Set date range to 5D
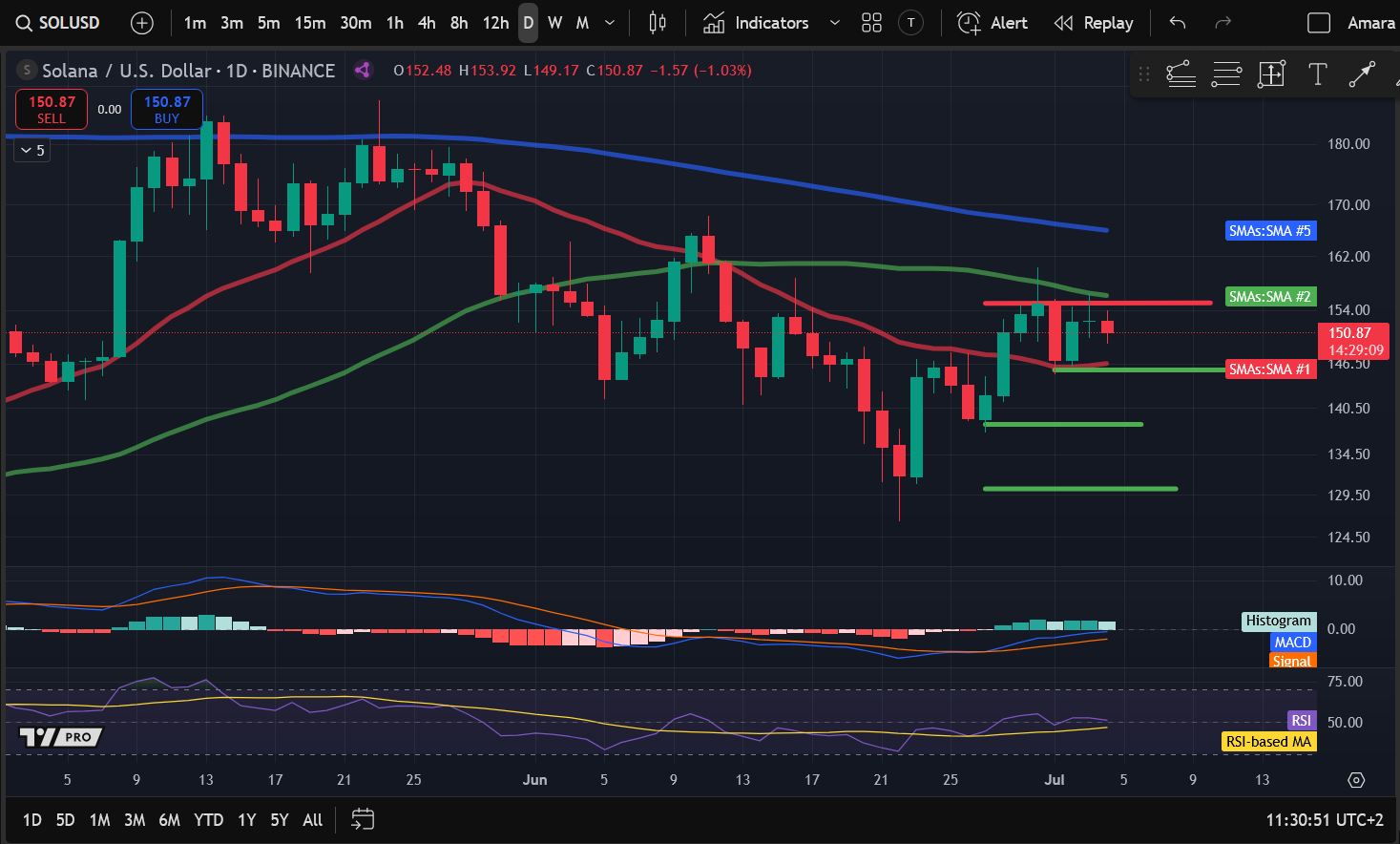1400x844 pixels. click(65, 820)
